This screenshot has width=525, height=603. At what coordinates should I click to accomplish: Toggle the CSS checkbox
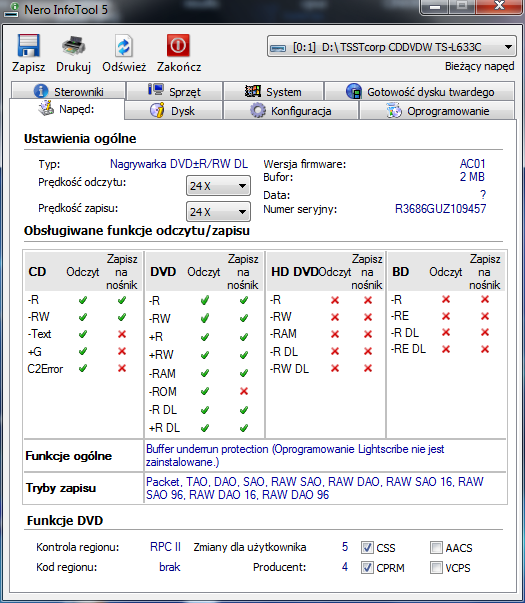coord(367,547)
